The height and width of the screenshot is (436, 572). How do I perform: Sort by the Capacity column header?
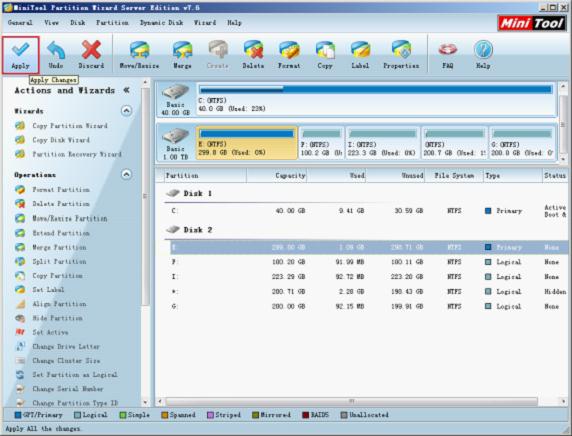click(277, 175)
